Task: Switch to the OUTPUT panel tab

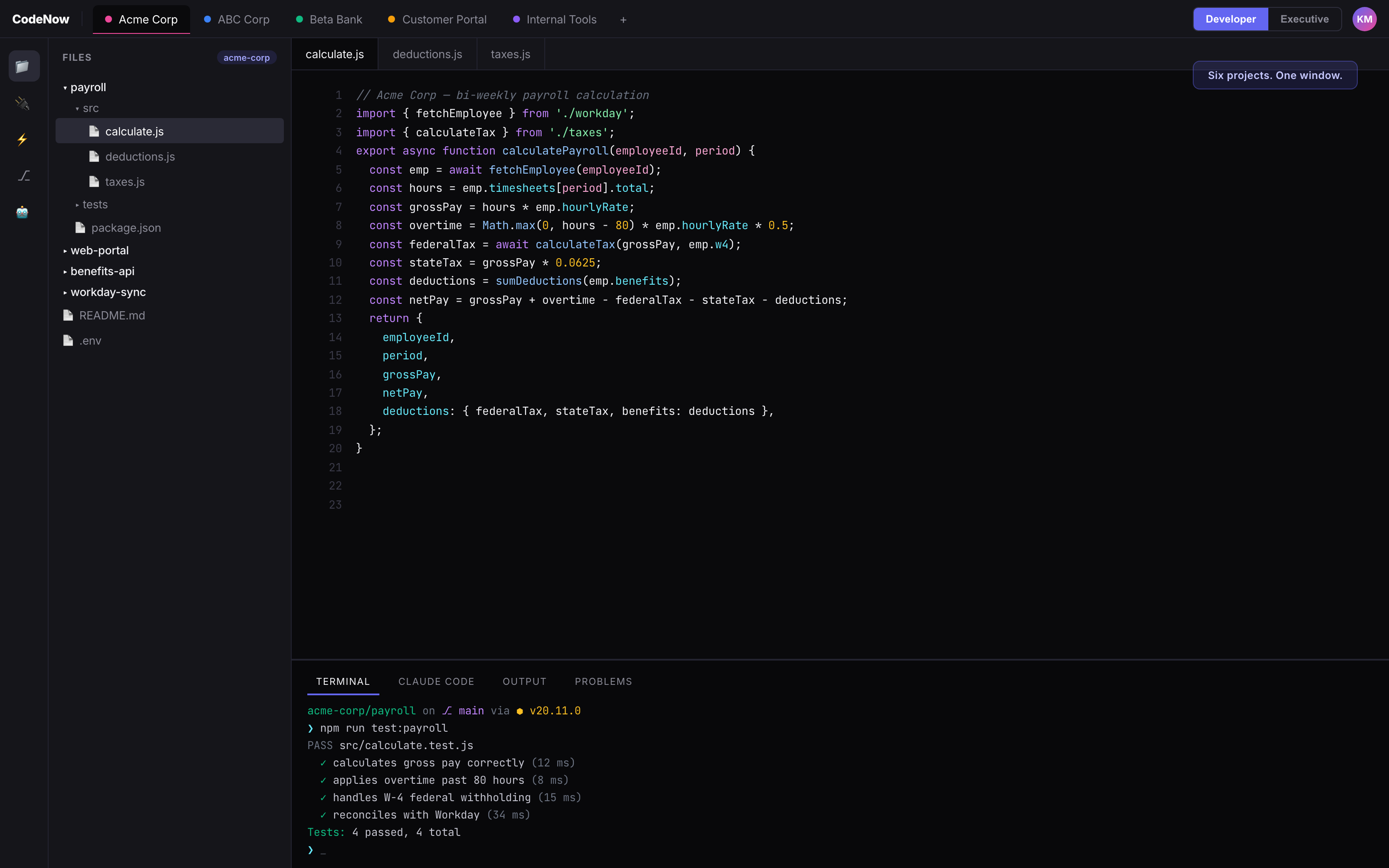Action: pos(525,681)
